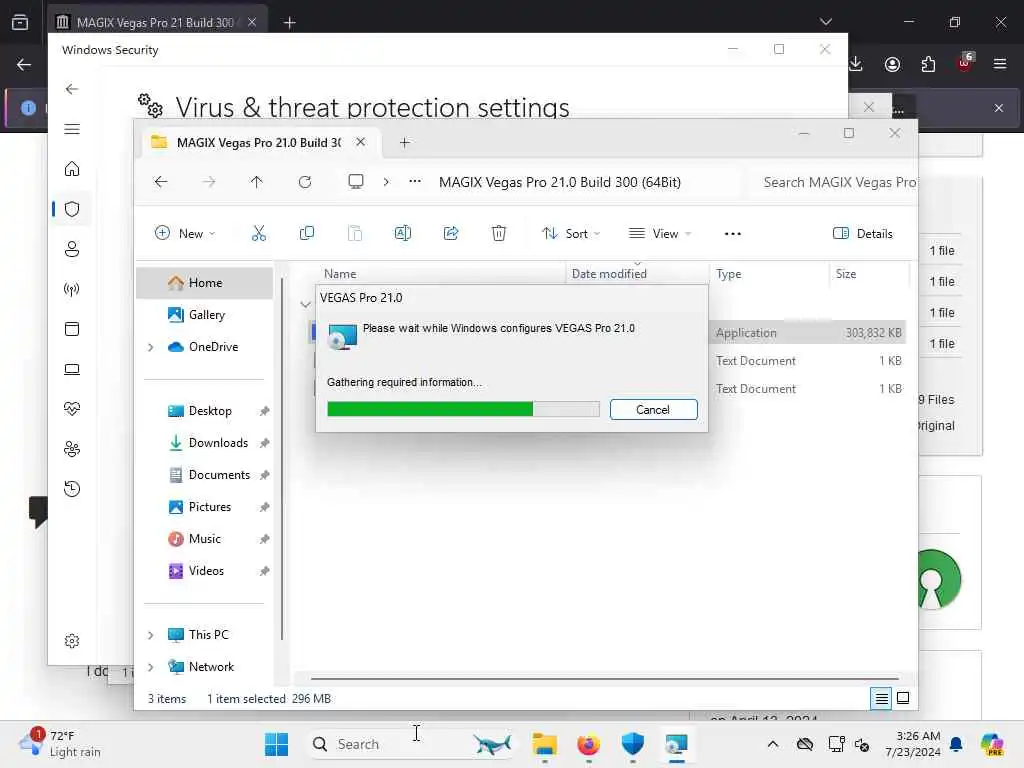The width and height of the screenshot is (1024, 768).
Task: Add a new File Explorer tab
Action: (x=404, y=142)
